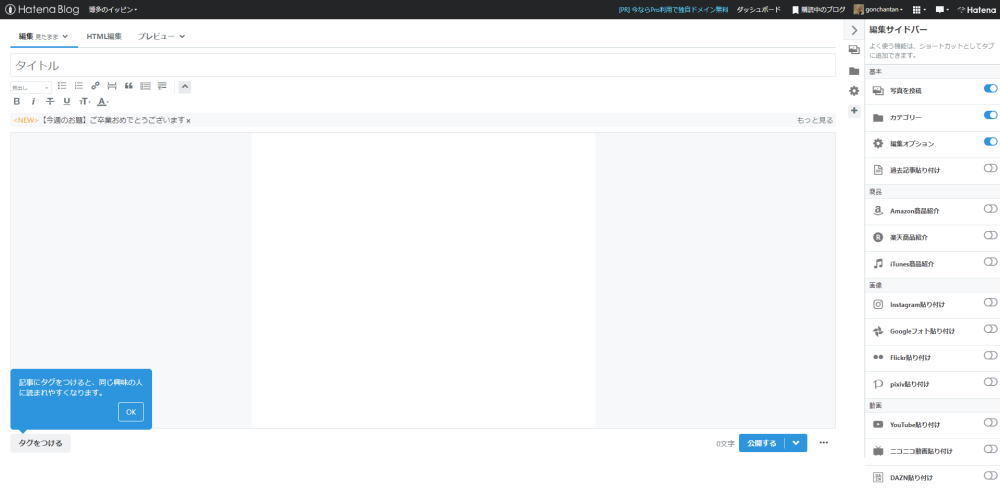This screenshot has width=1000, height=490.
Task: Insert a footnote
Action: click(x=162, y=85)
